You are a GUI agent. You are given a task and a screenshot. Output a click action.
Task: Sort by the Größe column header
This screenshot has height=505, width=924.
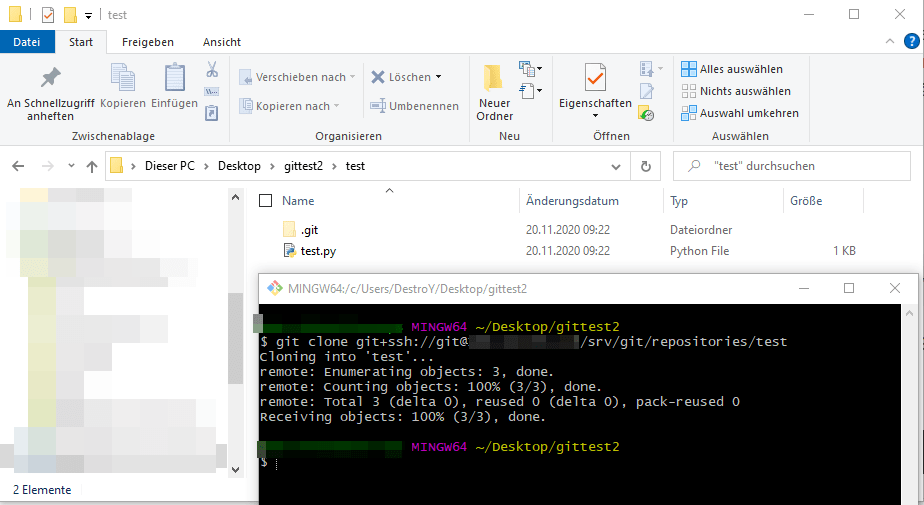point(806,201)
